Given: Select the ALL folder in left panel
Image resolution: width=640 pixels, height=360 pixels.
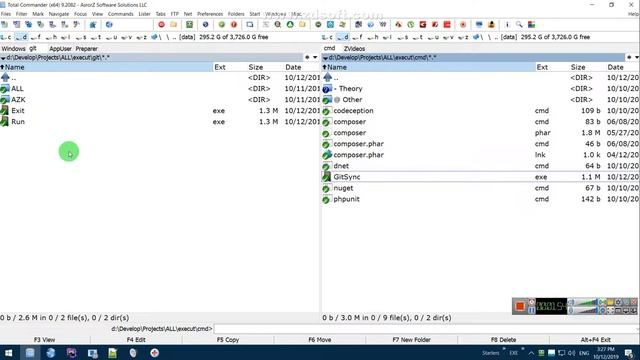Looking at the screenshot, I should point(160,89).
